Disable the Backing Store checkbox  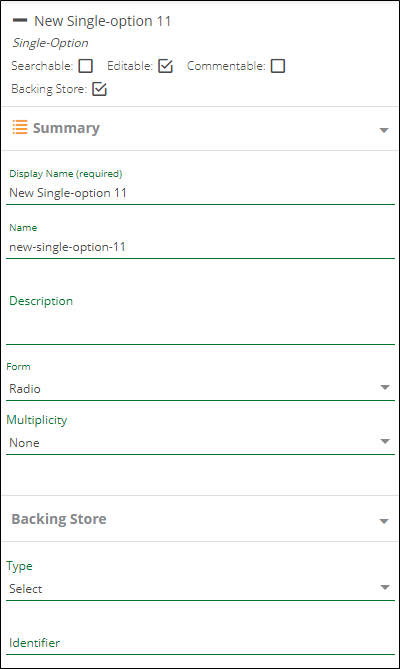(x=99, y=89)
